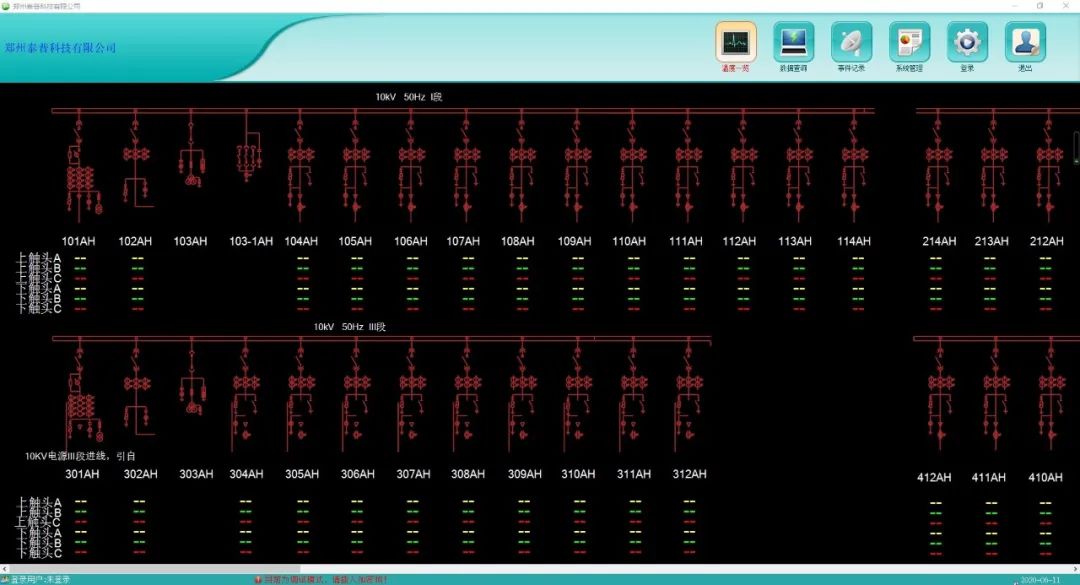Viewport: 1080px width, 585px height.
Task: Click the 登录 login gear icon
Action: click(967, 42)
